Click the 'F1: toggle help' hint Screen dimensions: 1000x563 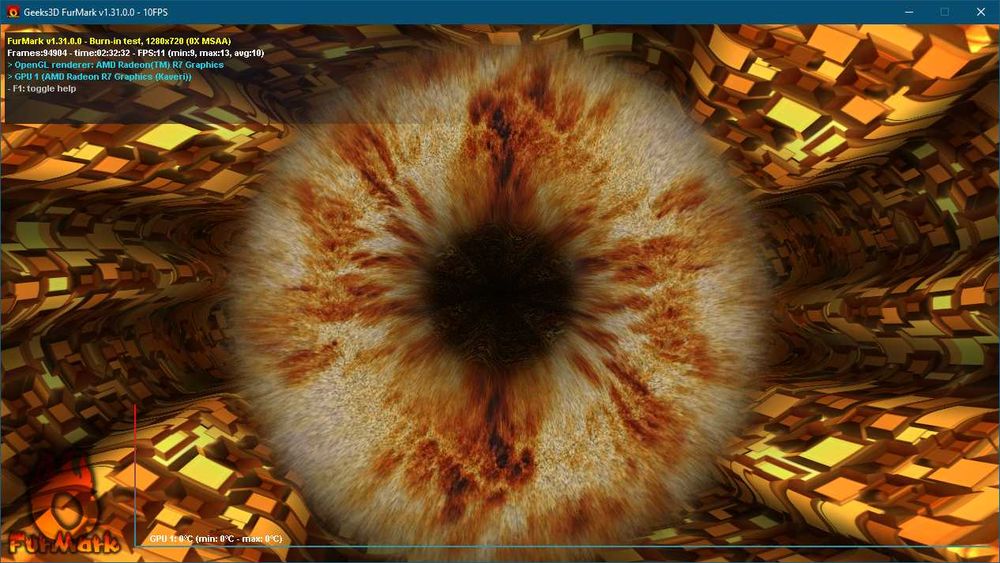tap(41, 89)
